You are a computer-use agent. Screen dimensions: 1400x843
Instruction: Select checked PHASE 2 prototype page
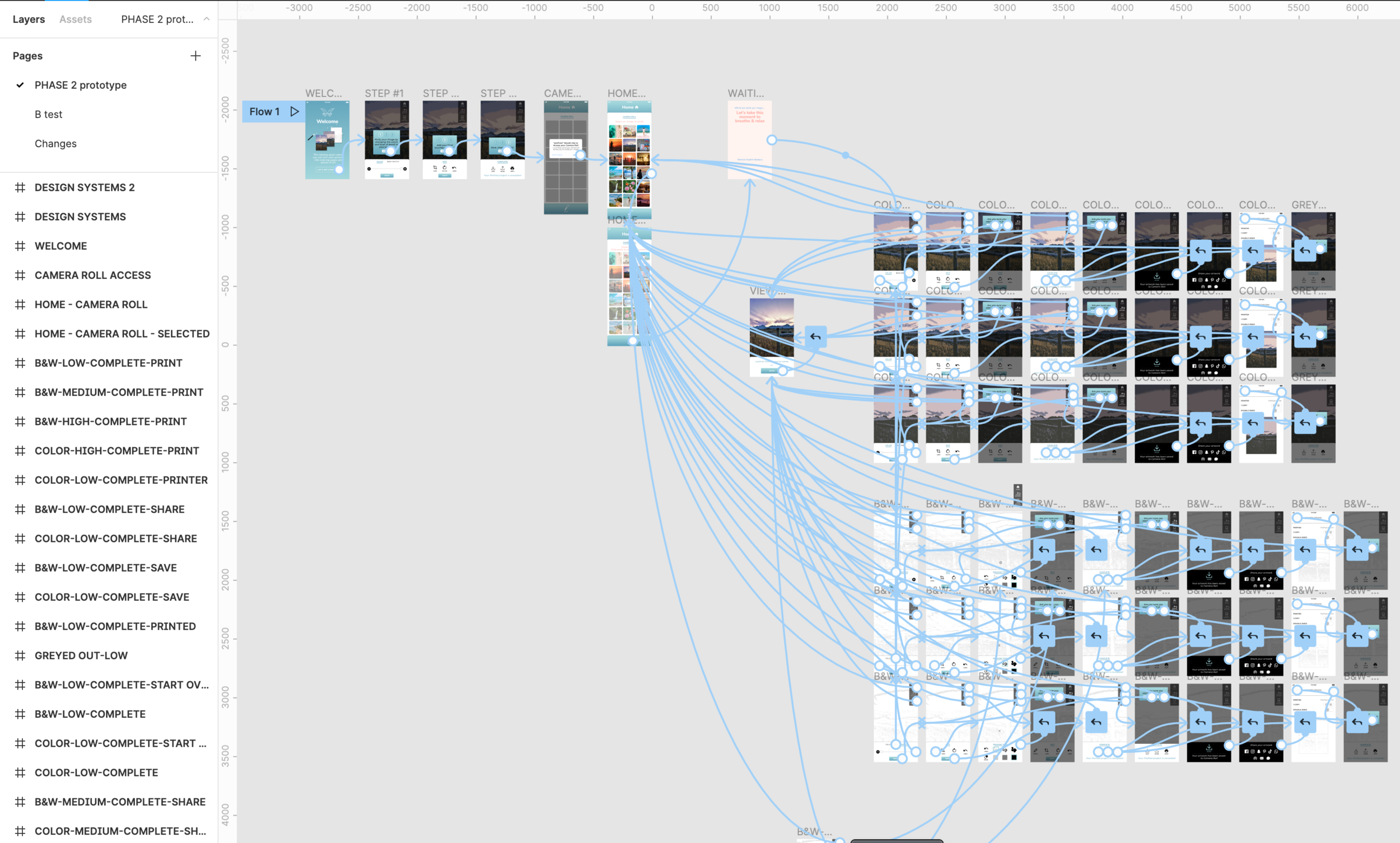point(80,85)
